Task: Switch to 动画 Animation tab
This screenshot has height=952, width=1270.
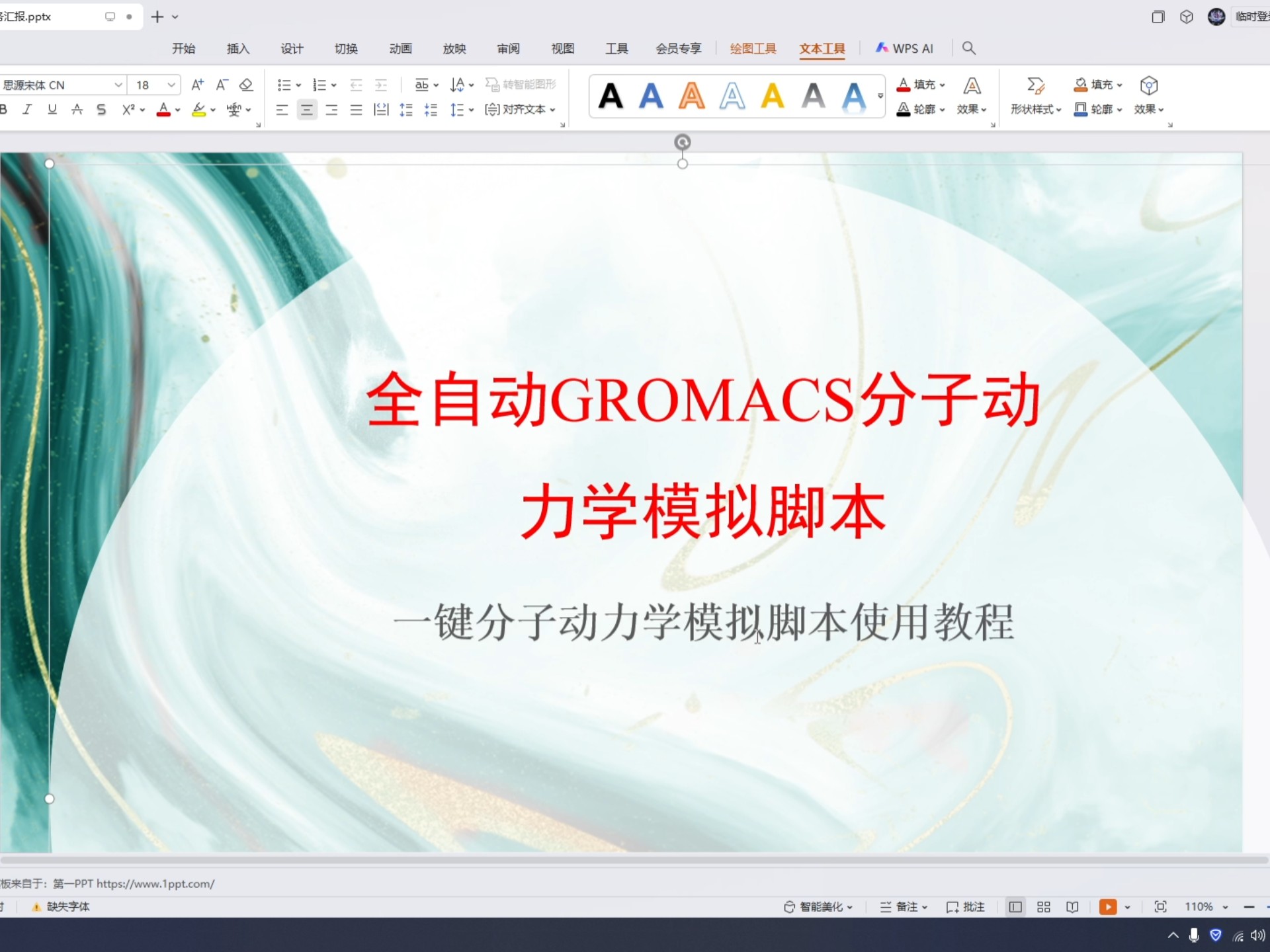Action: (400, 48)
